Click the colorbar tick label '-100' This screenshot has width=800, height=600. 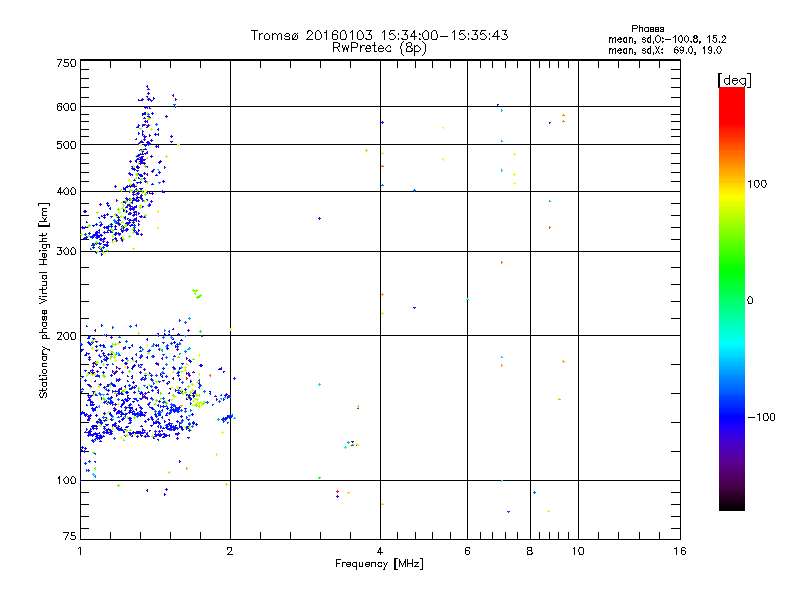point(761,417)
